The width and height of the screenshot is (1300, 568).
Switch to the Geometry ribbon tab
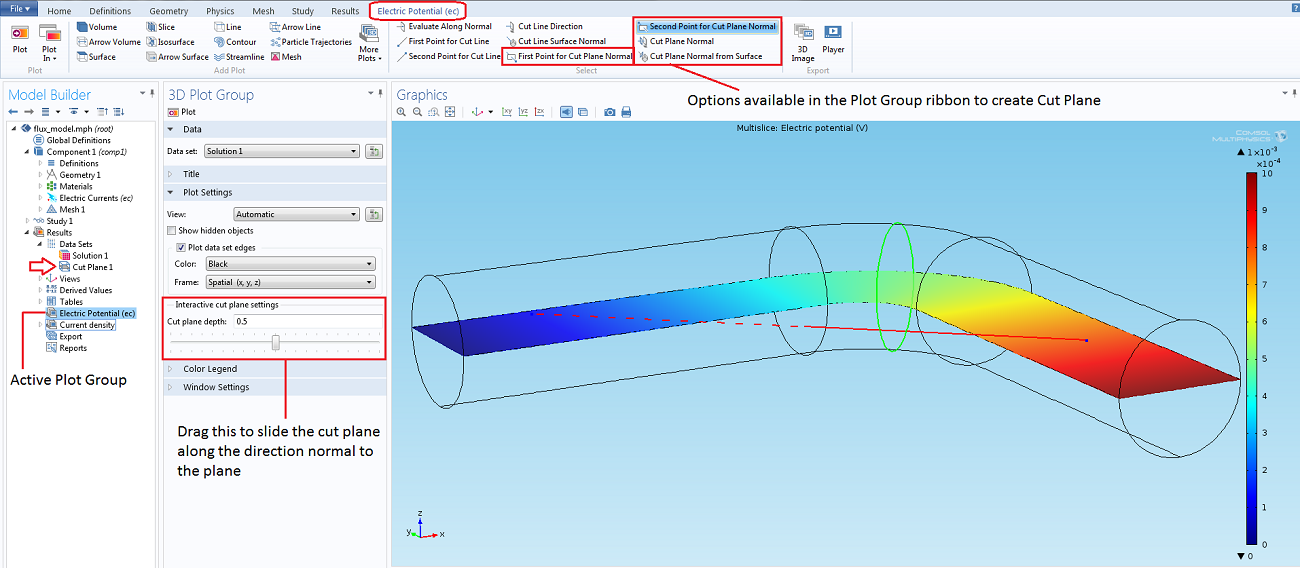coord(168,11)
